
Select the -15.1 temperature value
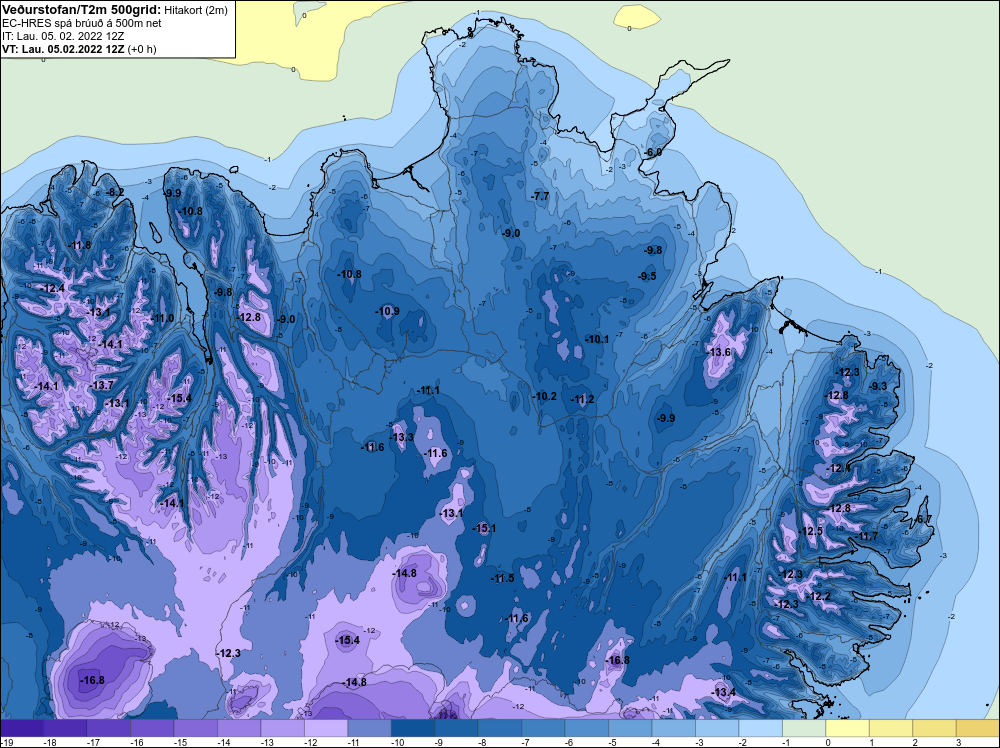point(484,528)
